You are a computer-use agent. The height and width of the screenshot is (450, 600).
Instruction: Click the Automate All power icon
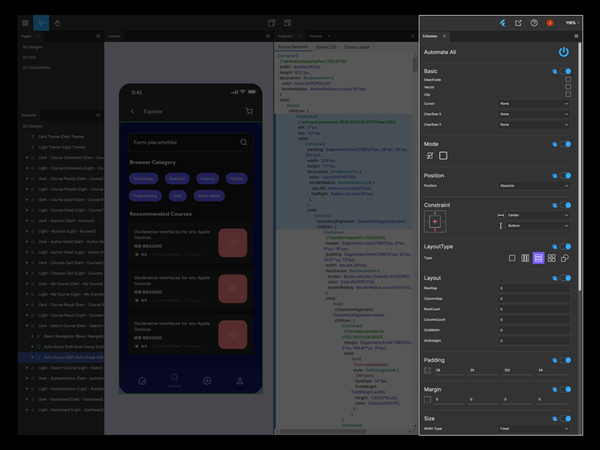coord(563,51)
